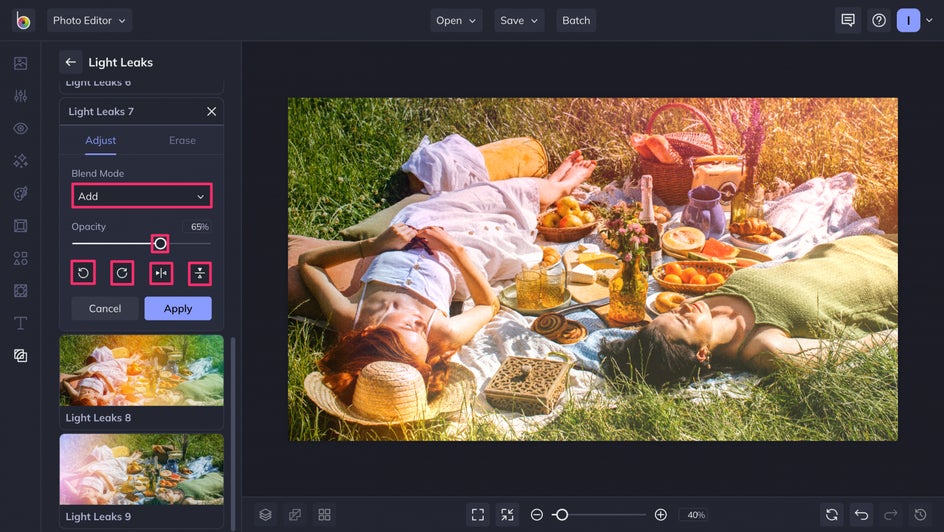Redo the last action
Screen dimensions: 944x532
(x=891, y=515)
